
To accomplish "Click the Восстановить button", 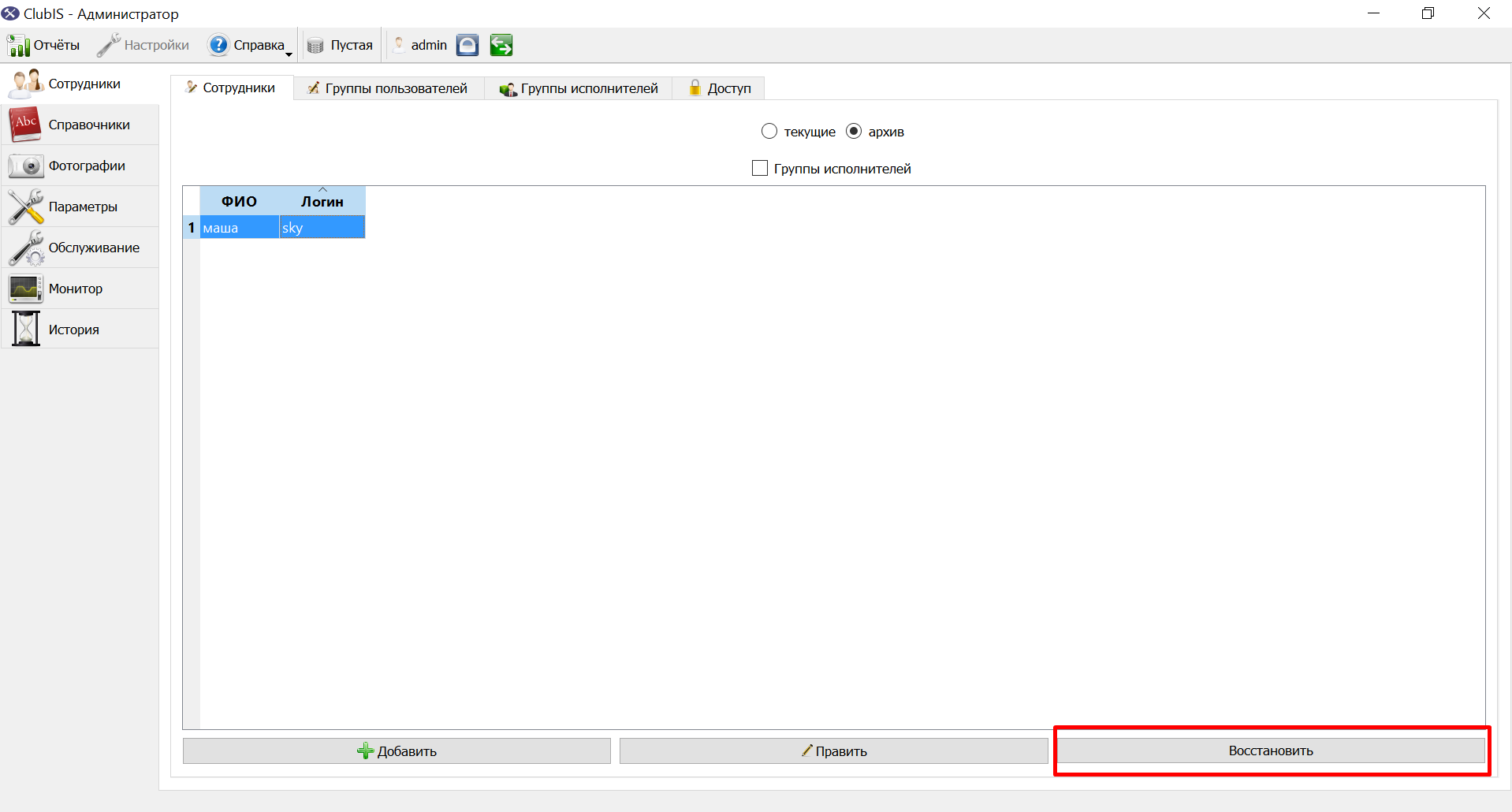I will [1271, 751].
